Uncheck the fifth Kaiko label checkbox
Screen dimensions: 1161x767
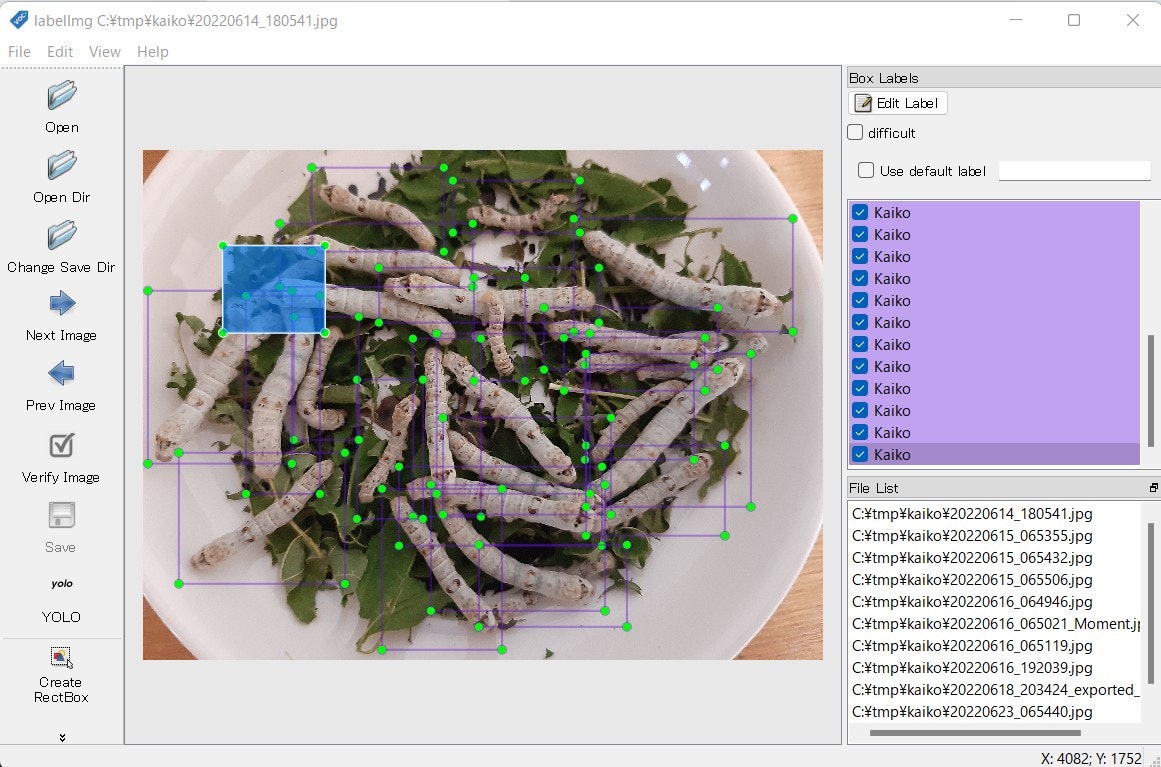pos(860,301)
